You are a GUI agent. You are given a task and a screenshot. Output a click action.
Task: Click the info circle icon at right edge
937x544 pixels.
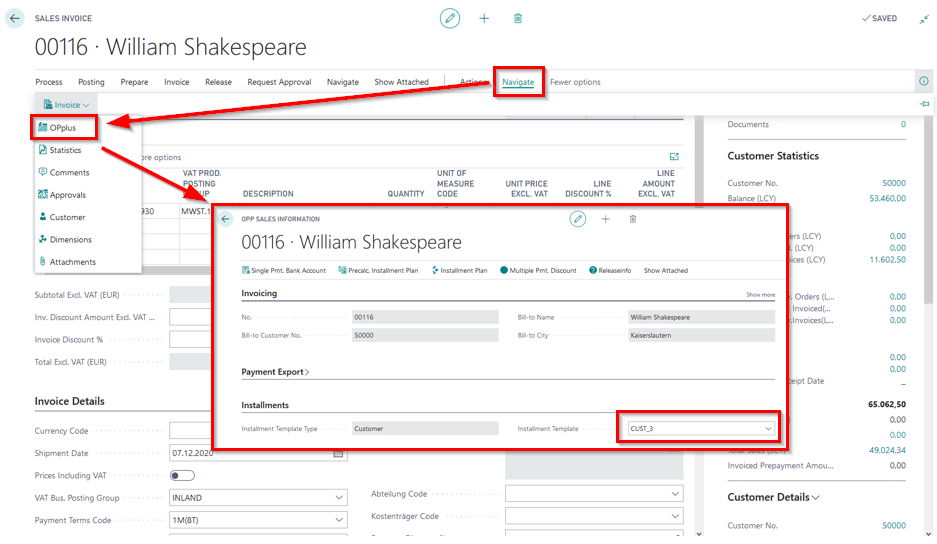[x=923, y=82]
